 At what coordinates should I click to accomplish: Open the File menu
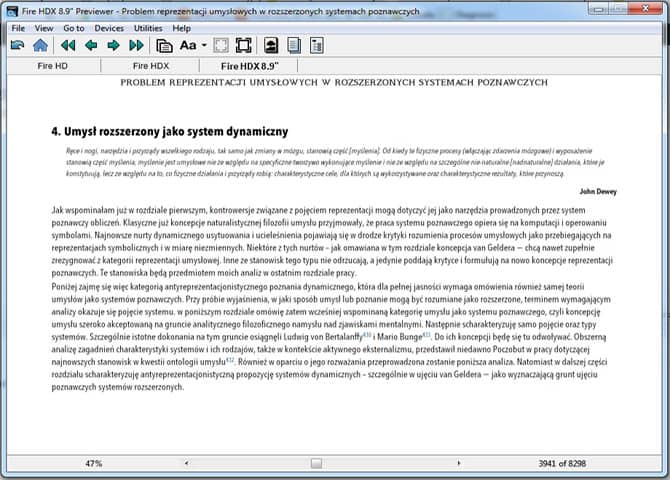[18, 28]
